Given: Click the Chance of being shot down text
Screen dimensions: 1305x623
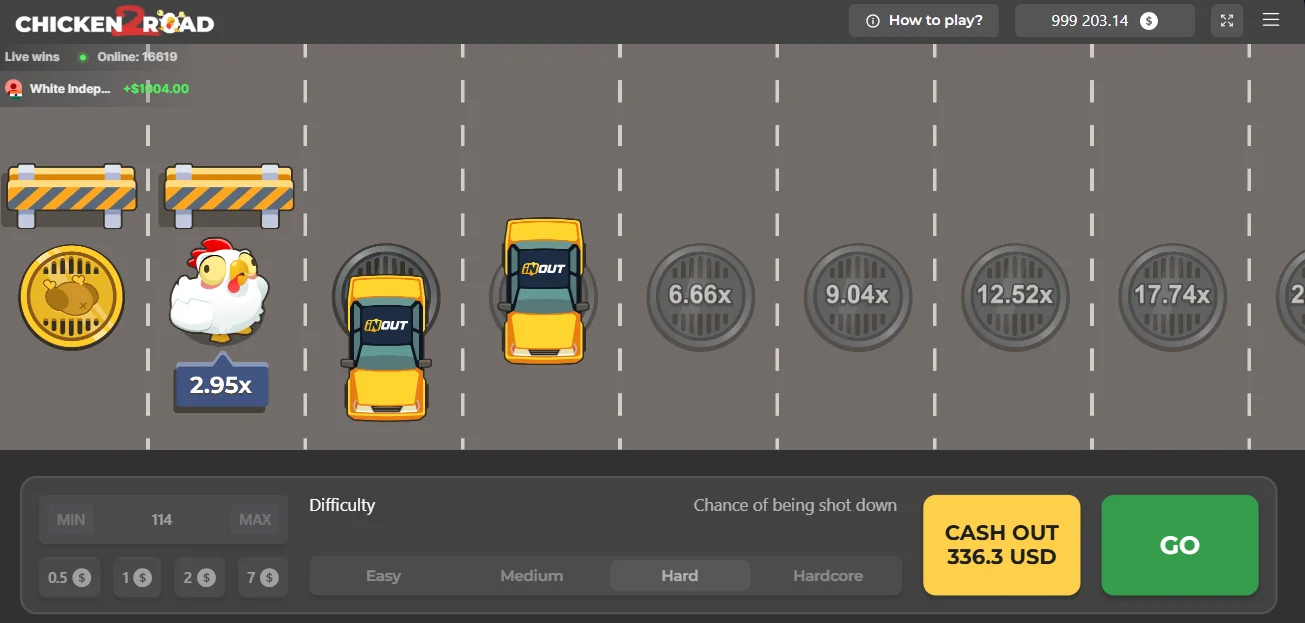Looking at the screenshot, I should 795,505.
